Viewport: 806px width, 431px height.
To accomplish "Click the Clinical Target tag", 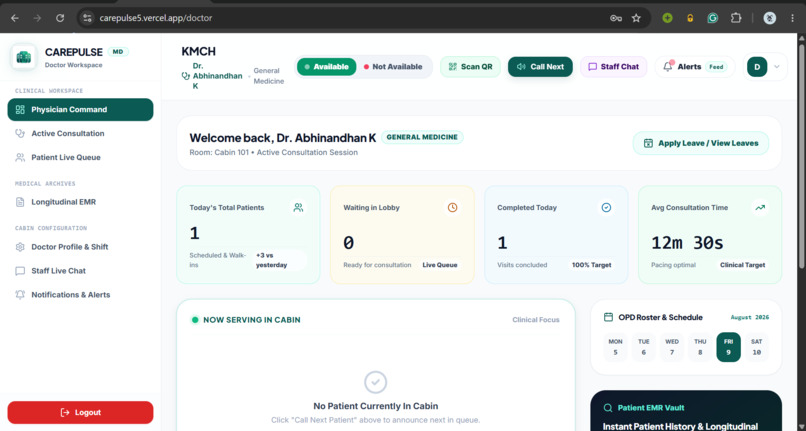I will [x=742, y=265].
